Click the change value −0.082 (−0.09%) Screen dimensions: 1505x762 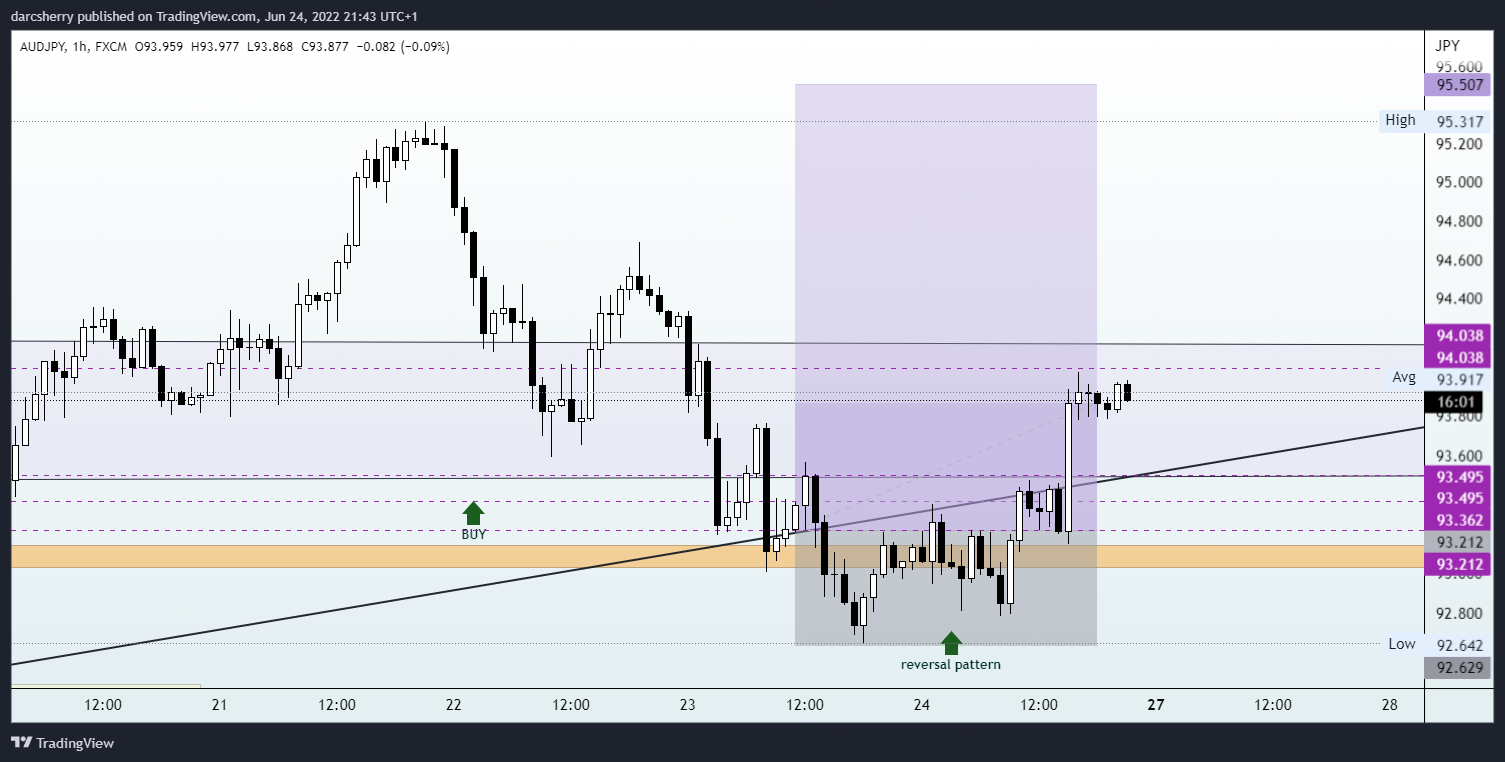(x=402, y=46)
